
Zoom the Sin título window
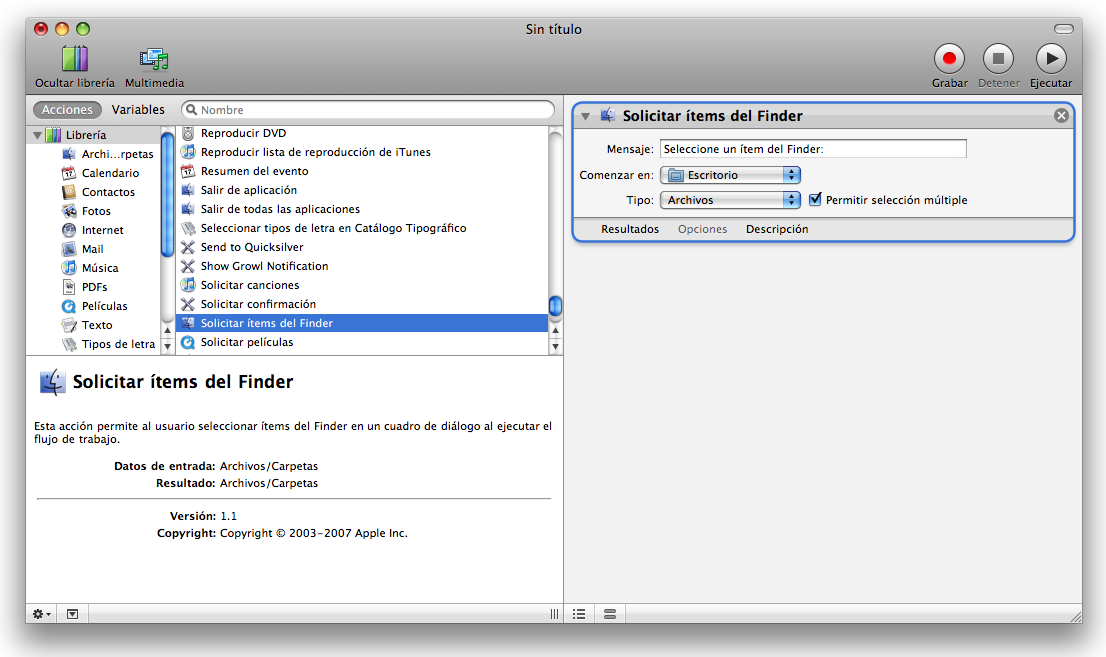pyautogui.click(x=83, y=29)
